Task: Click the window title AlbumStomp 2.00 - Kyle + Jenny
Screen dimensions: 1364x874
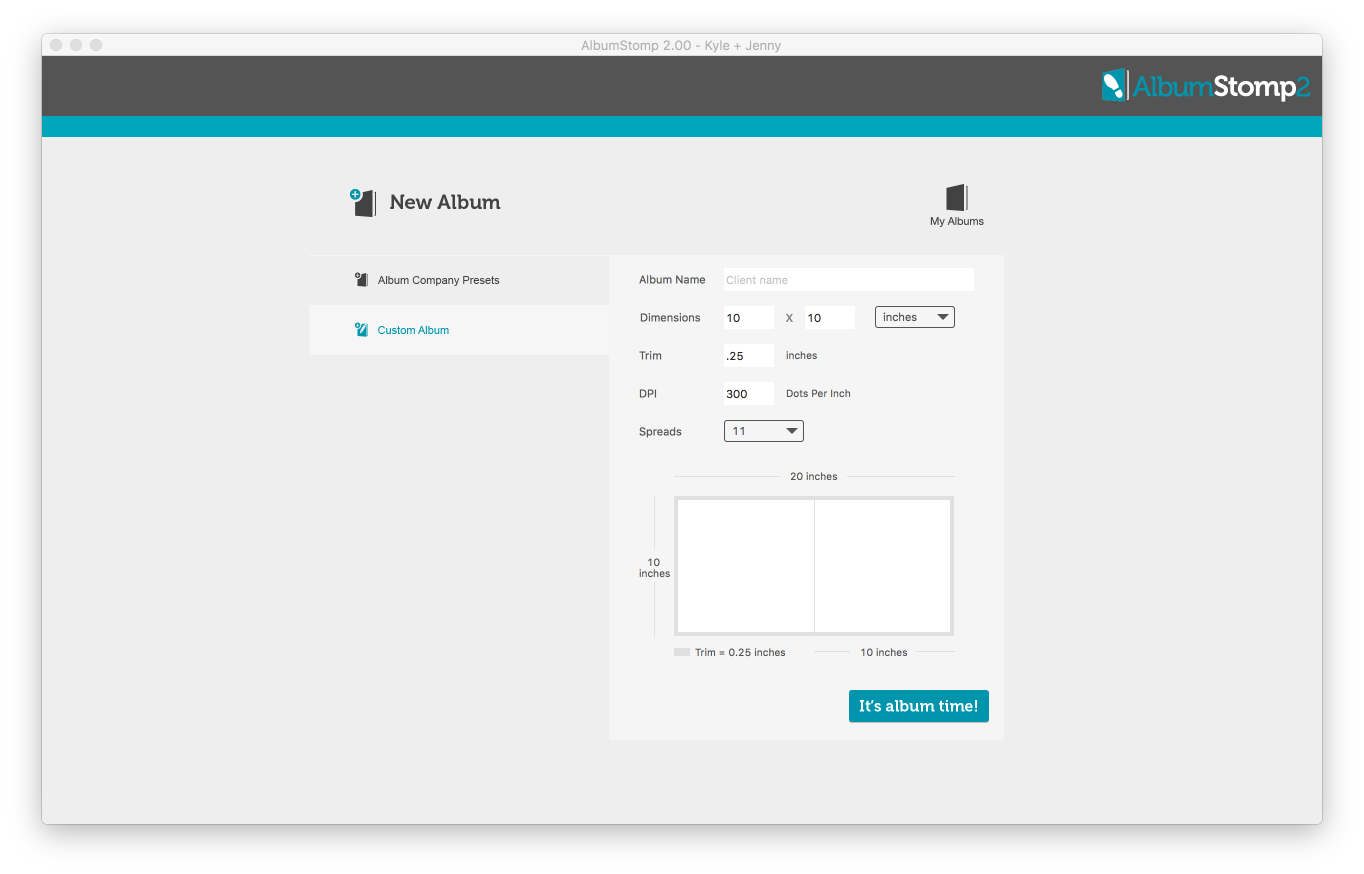Action: click(x=681, y=45)
